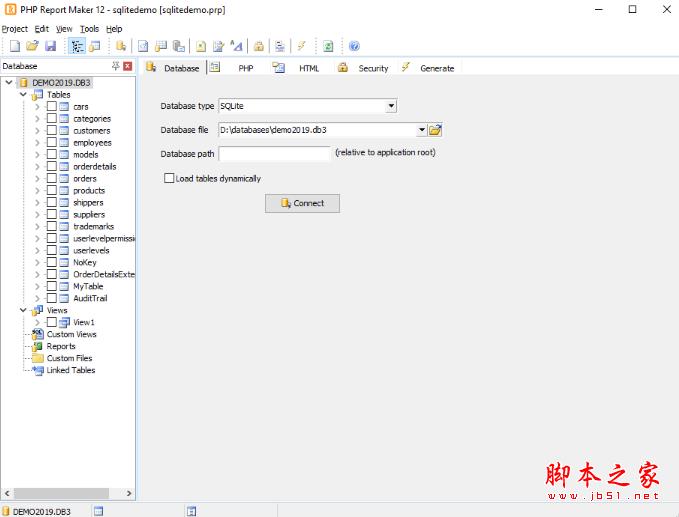Create a new project with the blank-page icon
679x517 pixels.
15,46
